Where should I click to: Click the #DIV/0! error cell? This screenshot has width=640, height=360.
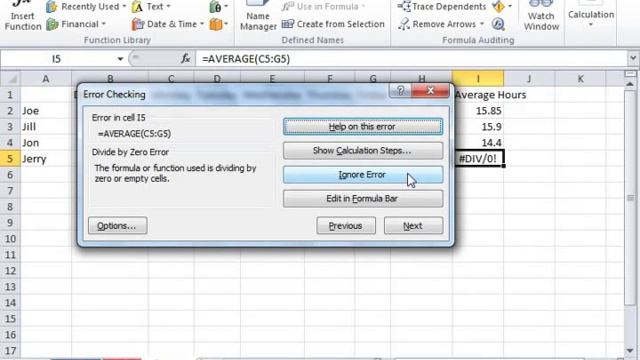[478, 159]
